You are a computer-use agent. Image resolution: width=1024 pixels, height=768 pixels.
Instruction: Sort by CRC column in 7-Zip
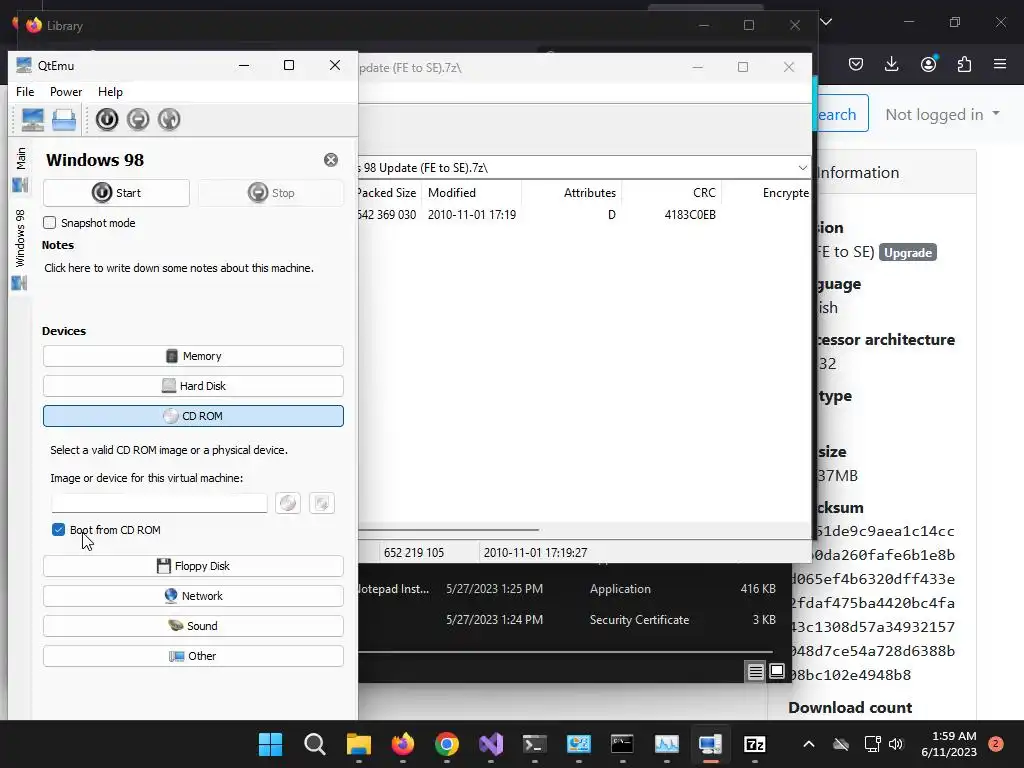tap(671, 193)
